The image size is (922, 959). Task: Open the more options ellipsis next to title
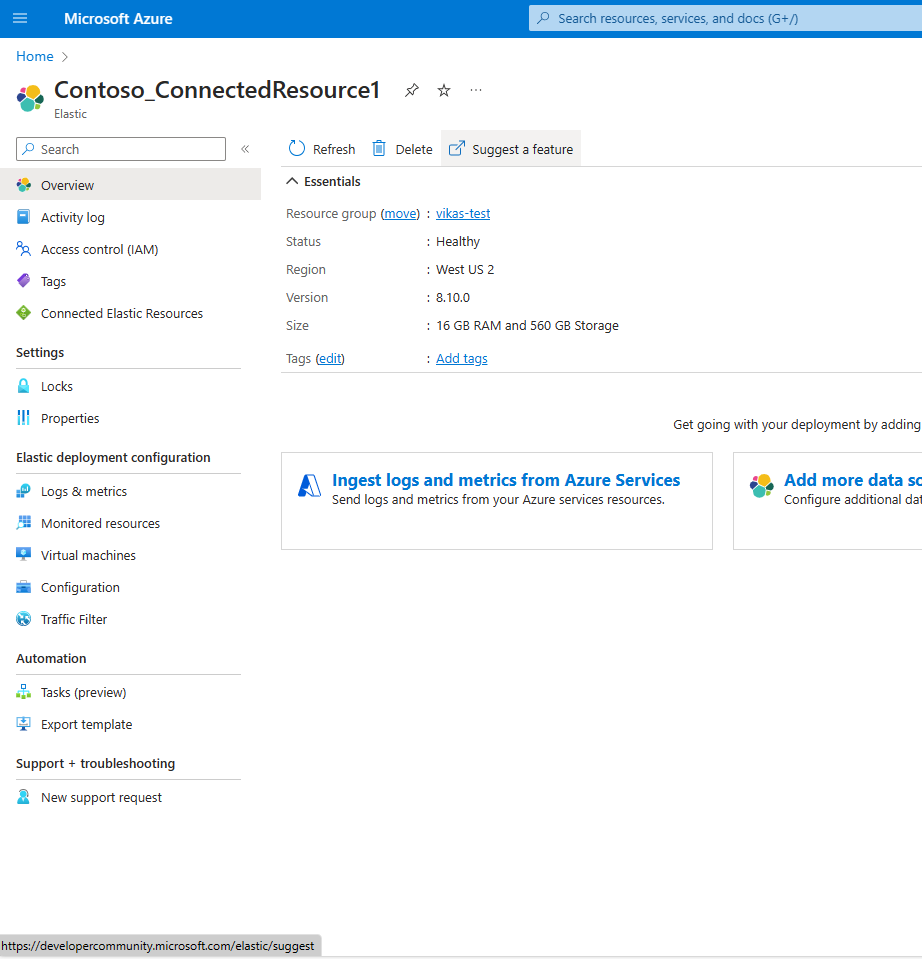(476, 91)
